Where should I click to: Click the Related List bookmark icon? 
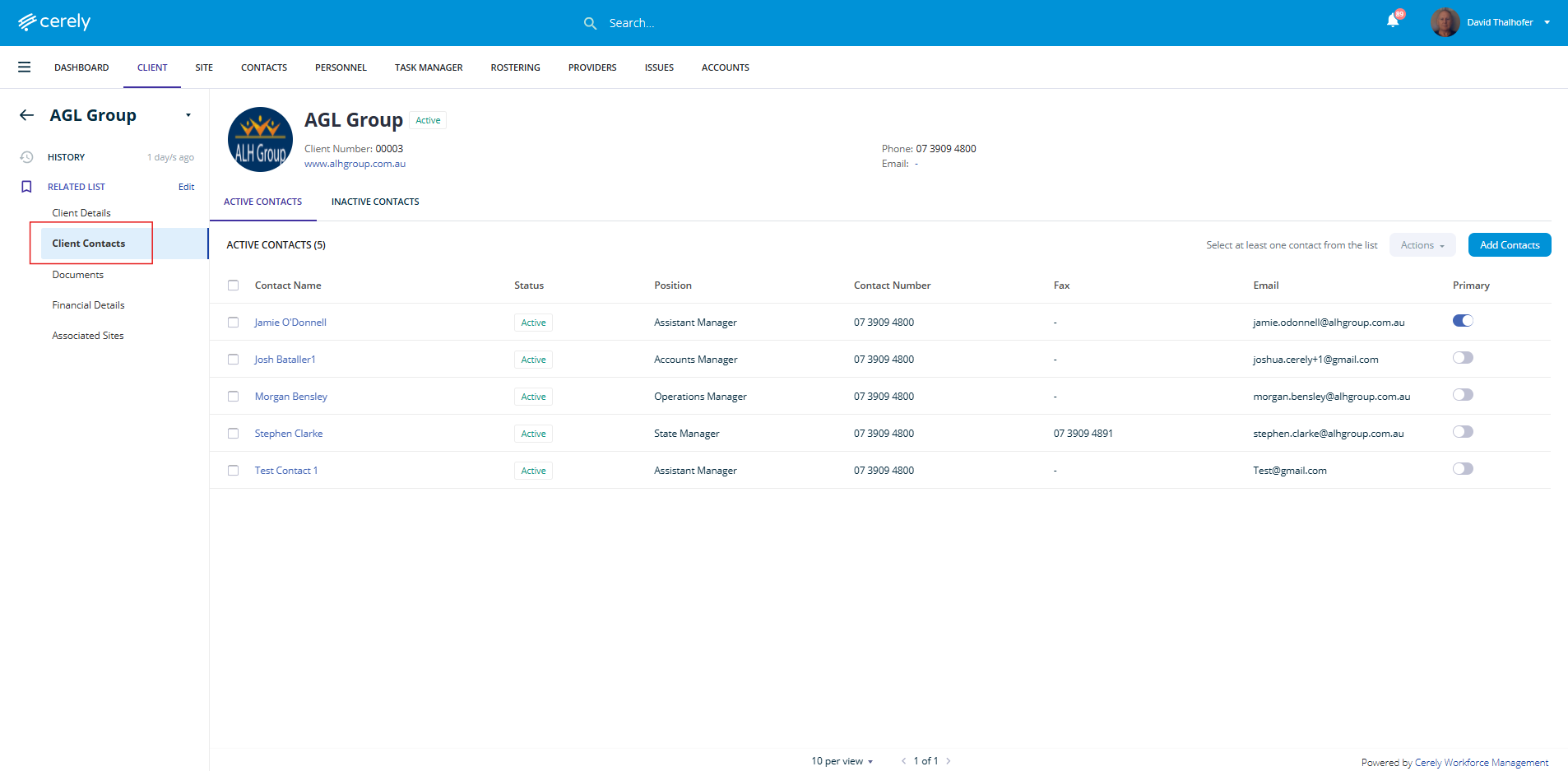pyautogui.click(x=26, y=187)
